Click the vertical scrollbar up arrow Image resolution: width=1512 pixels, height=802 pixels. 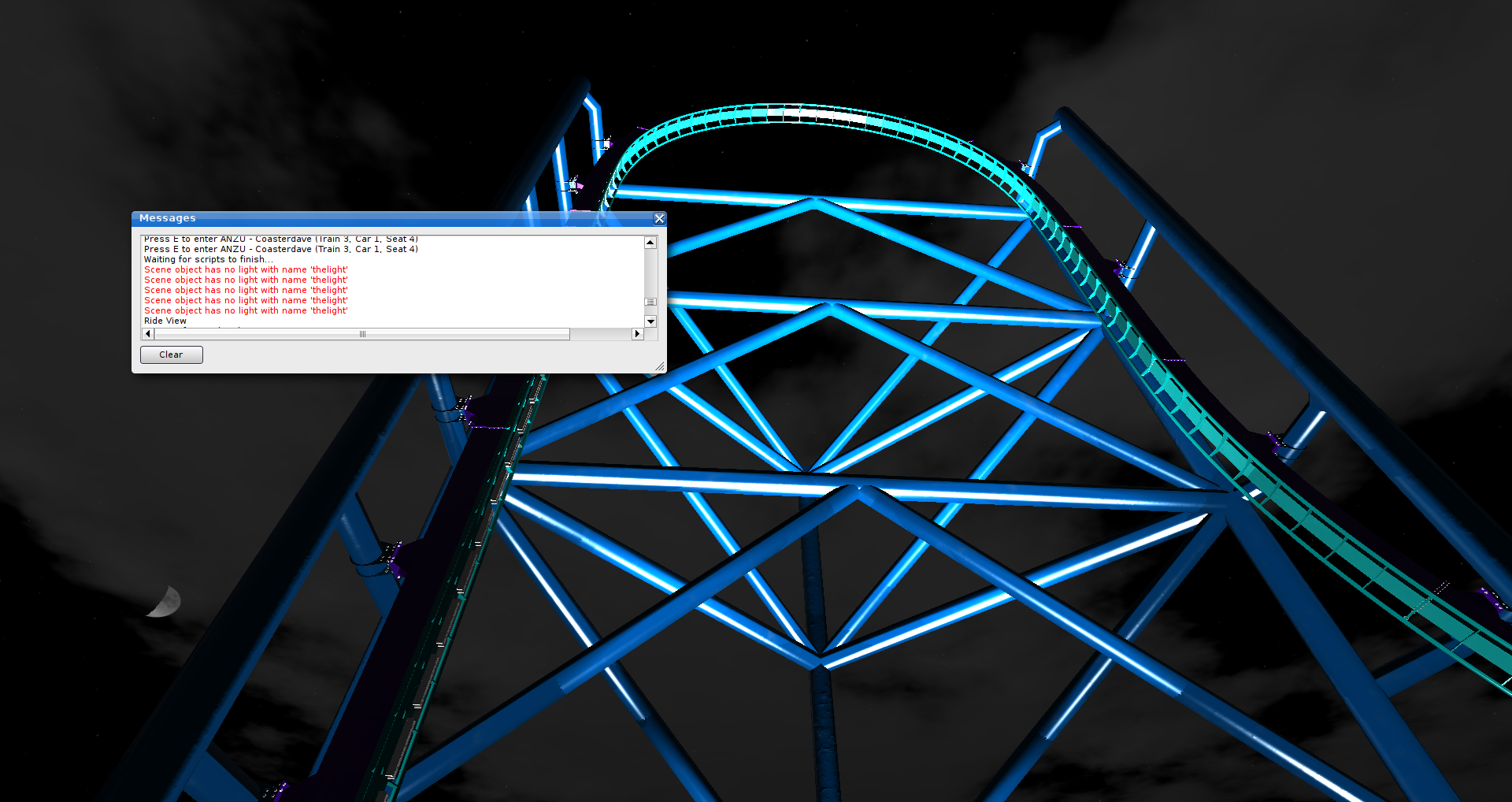[x=650, y=243]
